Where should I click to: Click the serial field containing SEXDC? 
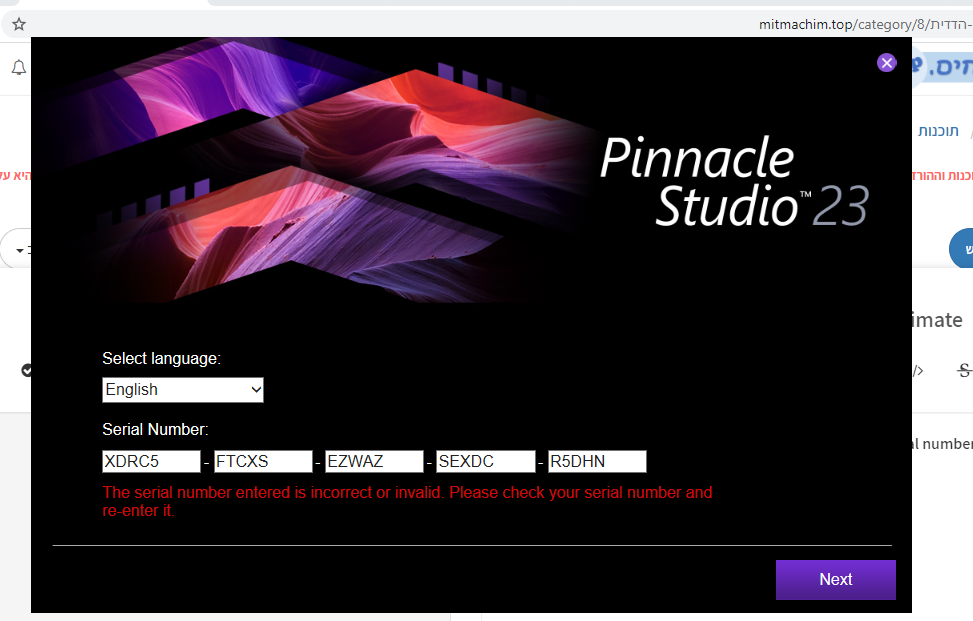pyautogui.click(x=486, y=462)
